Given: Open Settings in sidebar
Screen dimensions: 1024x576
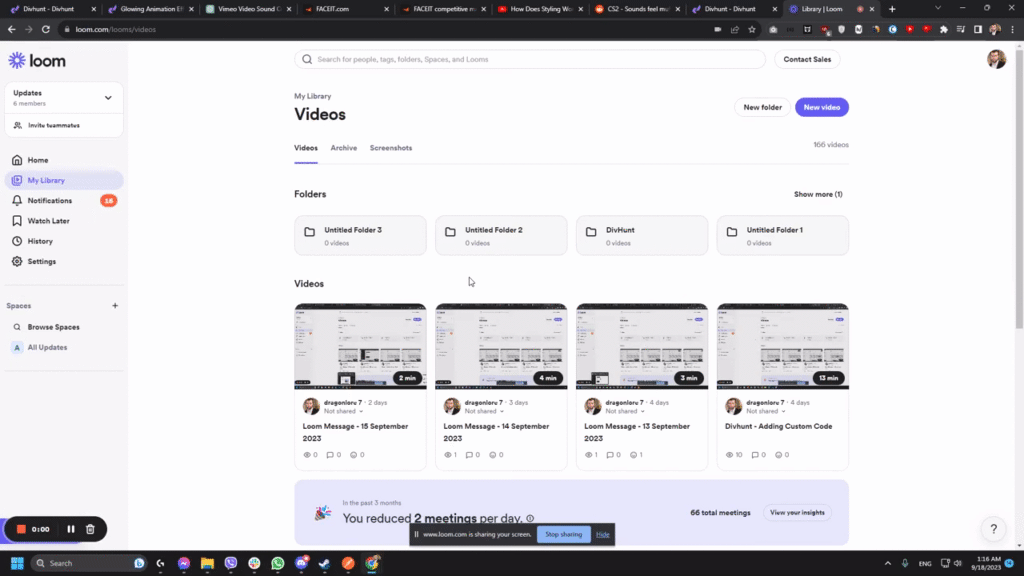Looking at the screenshot, I should (x=63, y=261).
